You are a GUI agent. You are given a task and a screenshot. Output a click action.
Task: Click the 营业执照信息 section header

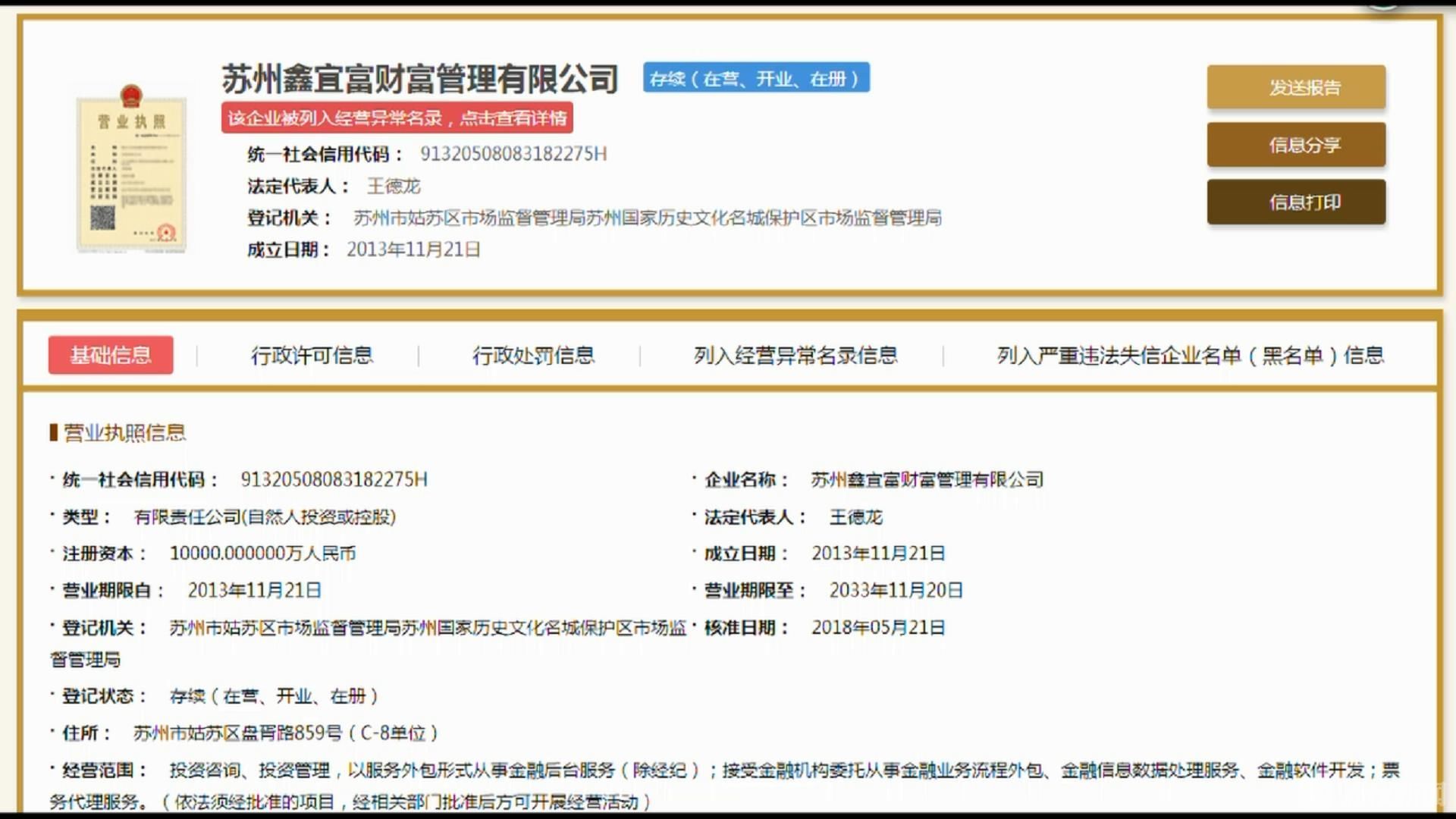124,433
